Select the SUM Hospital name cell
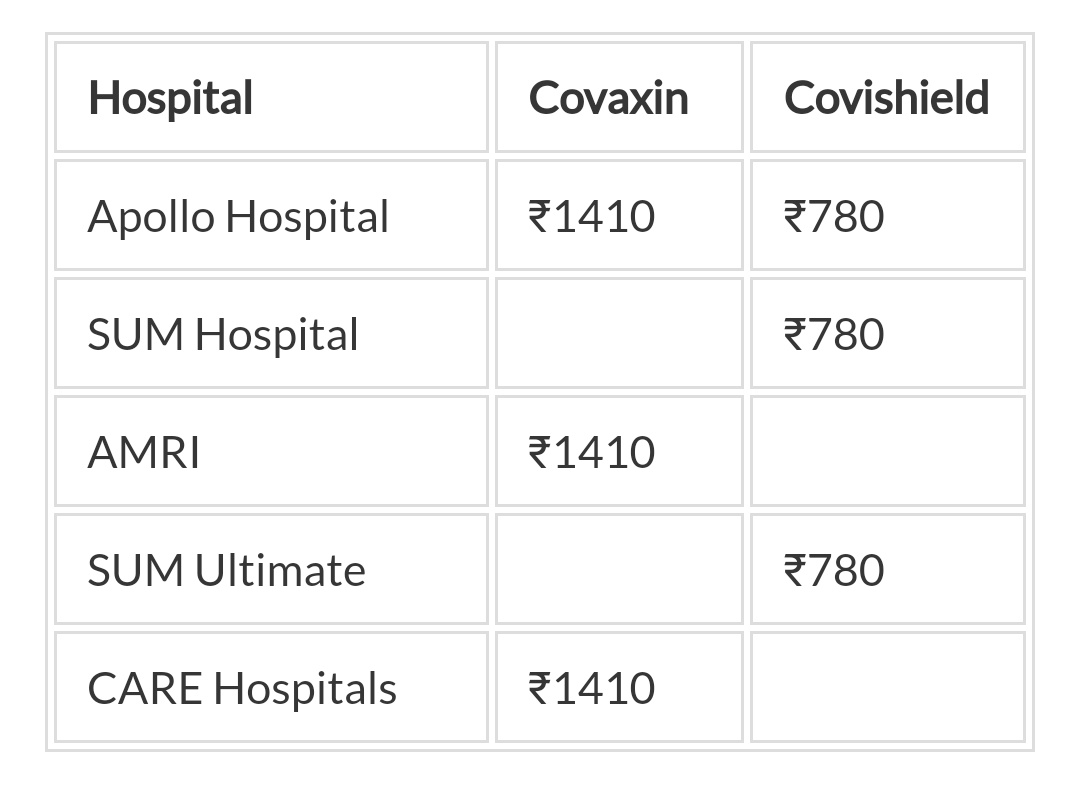 coord(223,334)
